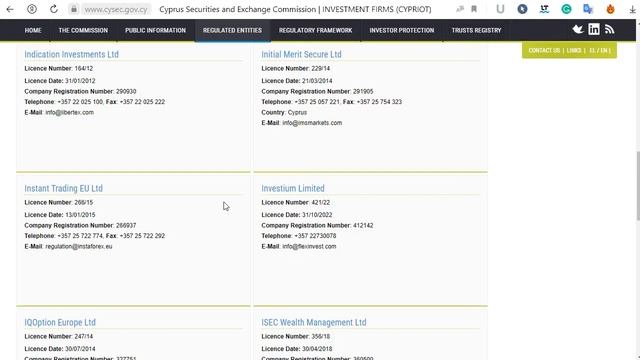
Task: Select licence date 30/04/2018
Action: point(317,349)
